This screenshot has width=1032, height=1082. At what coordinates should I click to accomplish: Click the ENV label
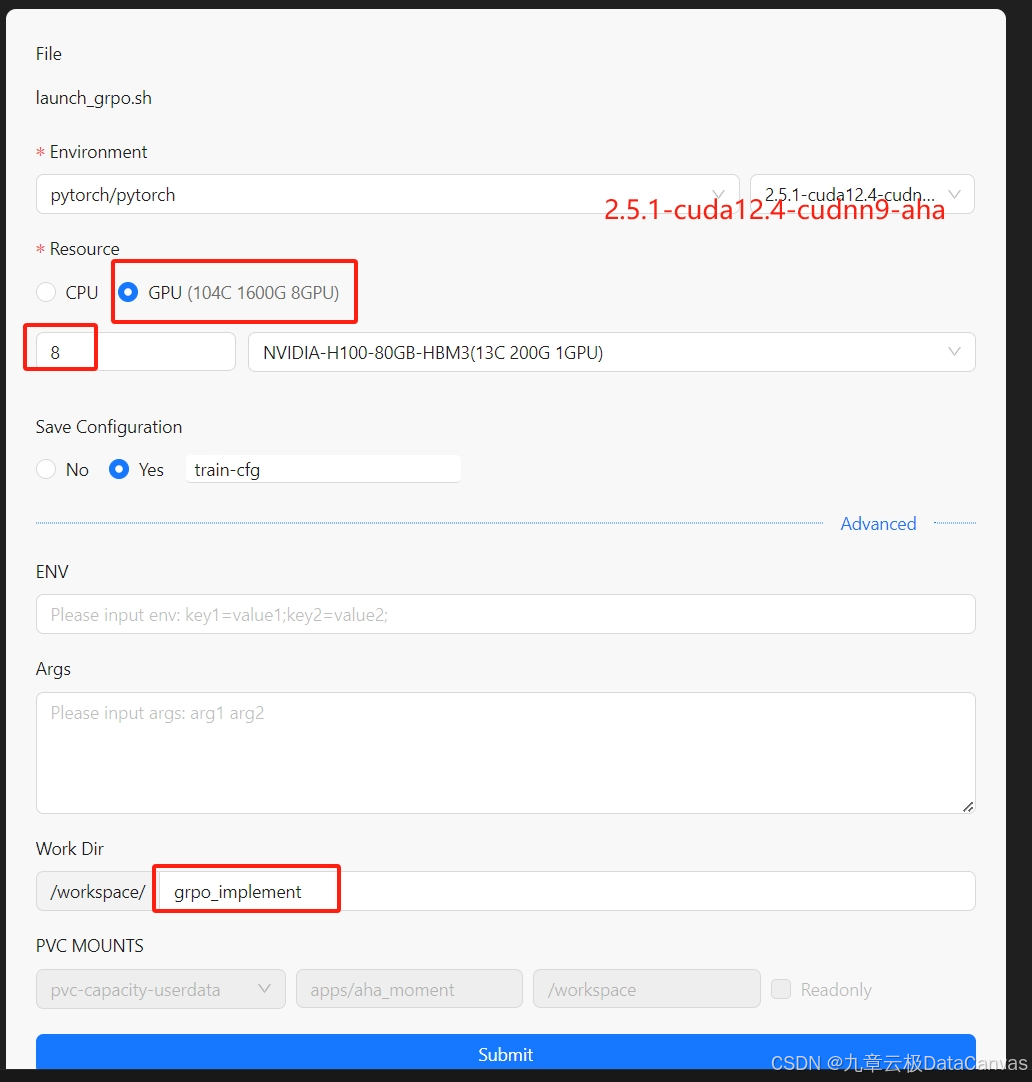(52, 571)
